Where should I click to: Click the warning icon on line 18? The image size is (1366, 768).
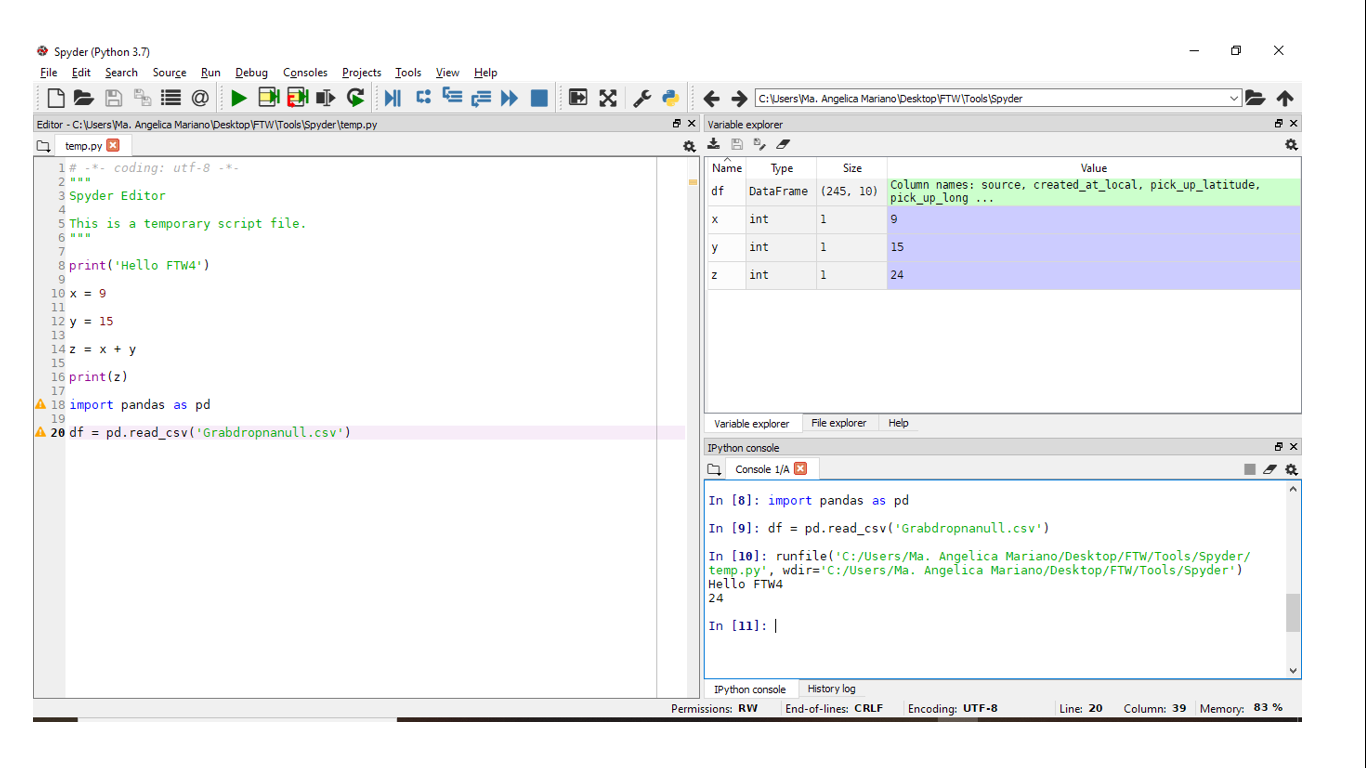click(41, 405)
